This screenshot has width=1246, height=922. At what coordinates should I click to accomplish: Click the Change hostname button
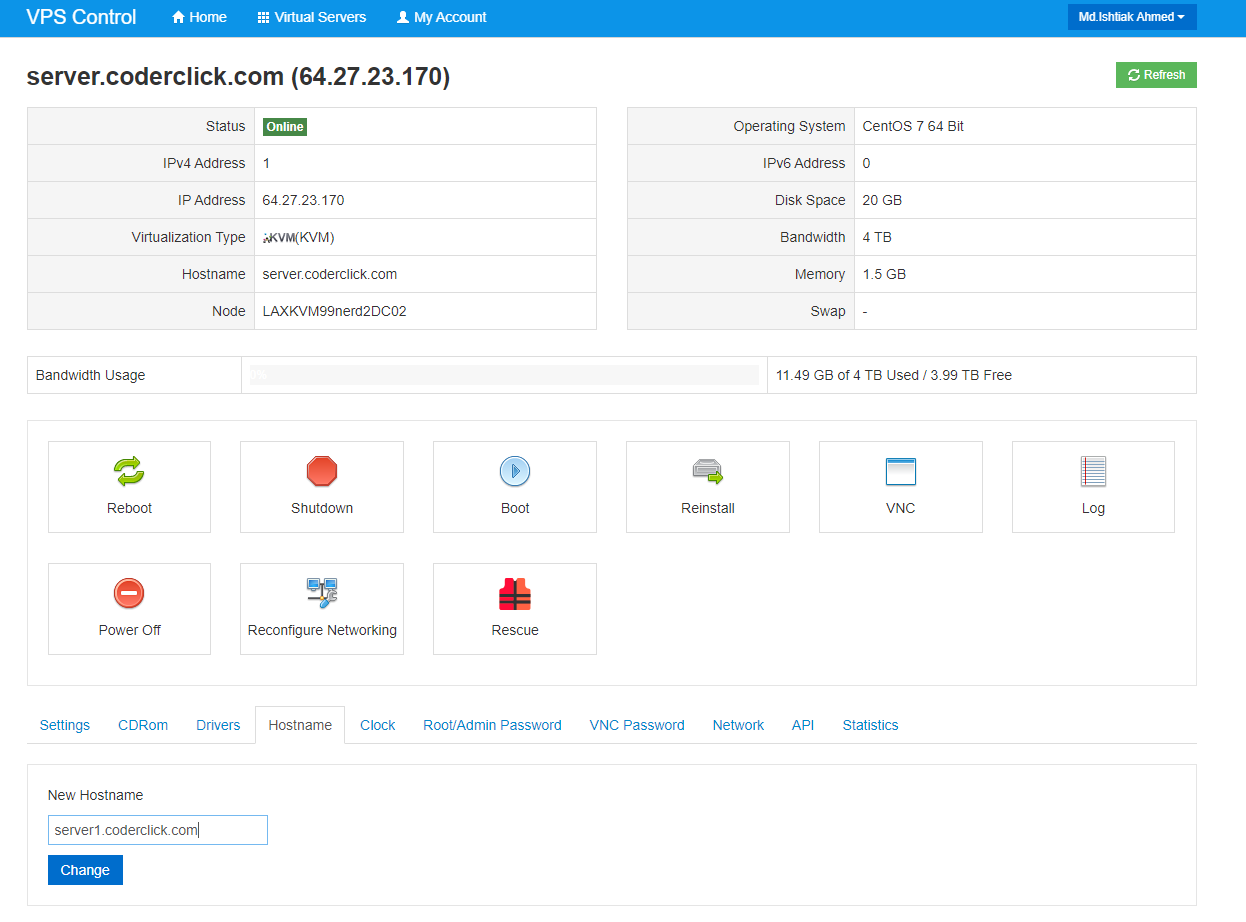[85, 870]
